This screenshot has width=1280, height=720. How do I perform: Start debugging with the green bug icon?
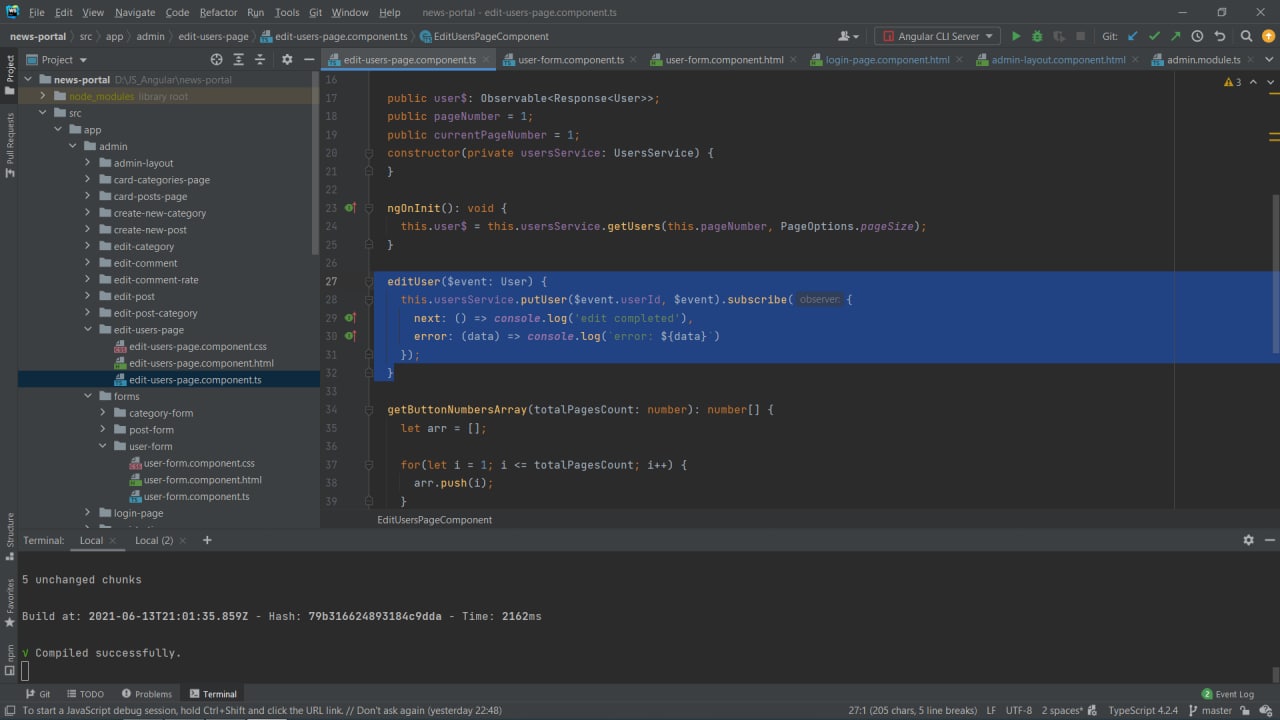tap(1037, 36)
